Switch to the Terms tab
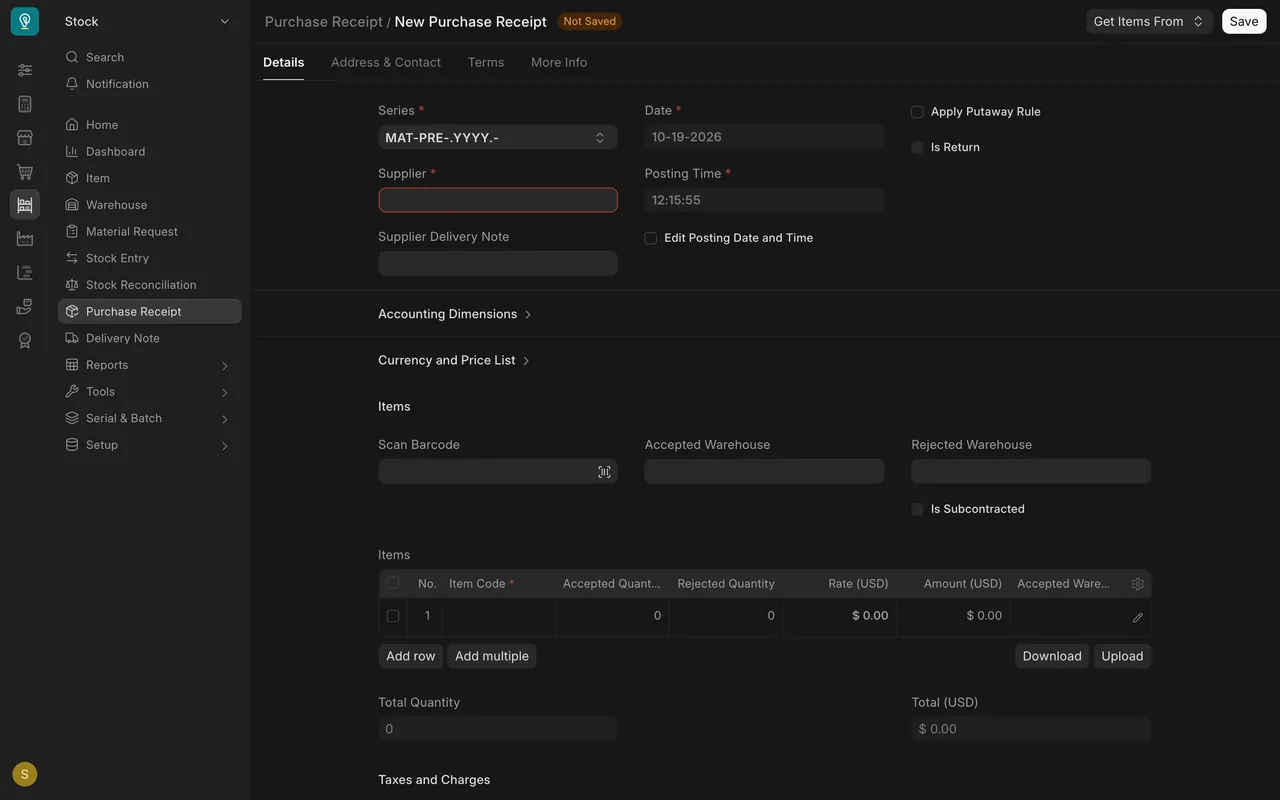This screenshot has width=1280, height=800. [x=486, y=62]
